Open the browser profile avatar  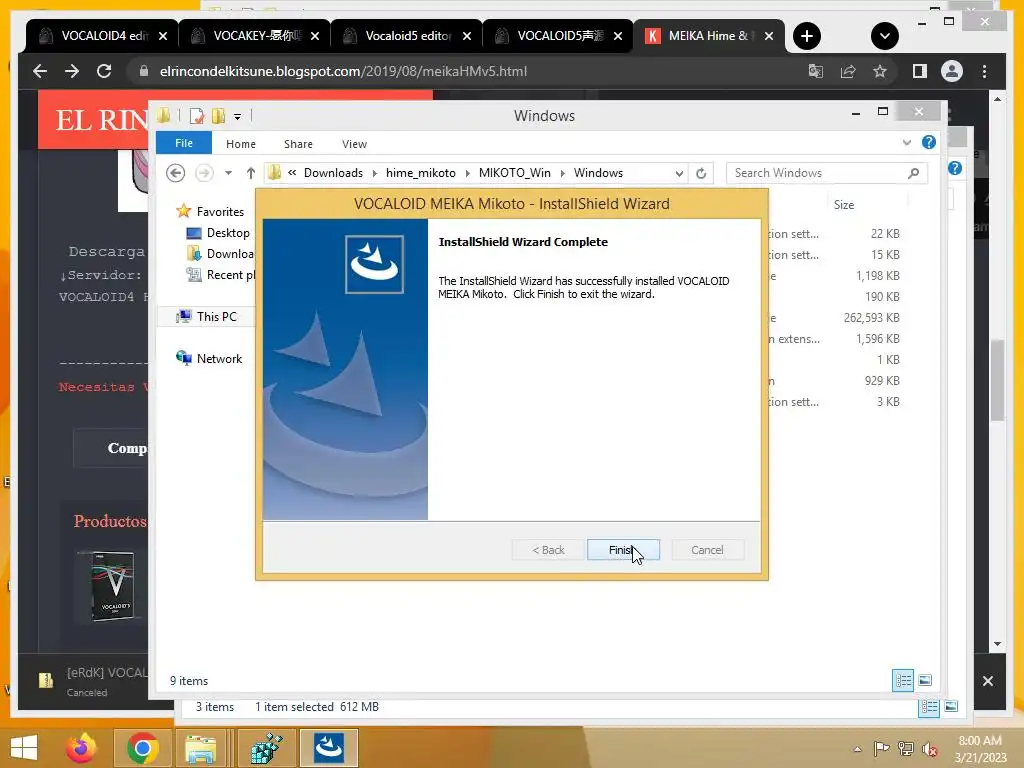point(952,71)
